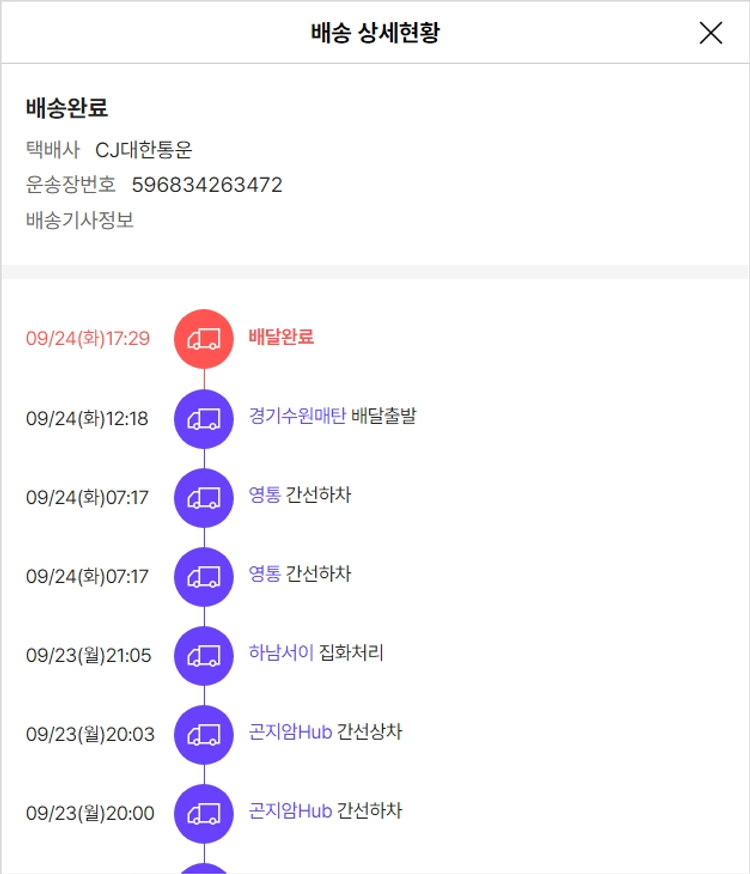Click the tracking number 596834263472
750x874 pixels.
click(x=207, y=185)
